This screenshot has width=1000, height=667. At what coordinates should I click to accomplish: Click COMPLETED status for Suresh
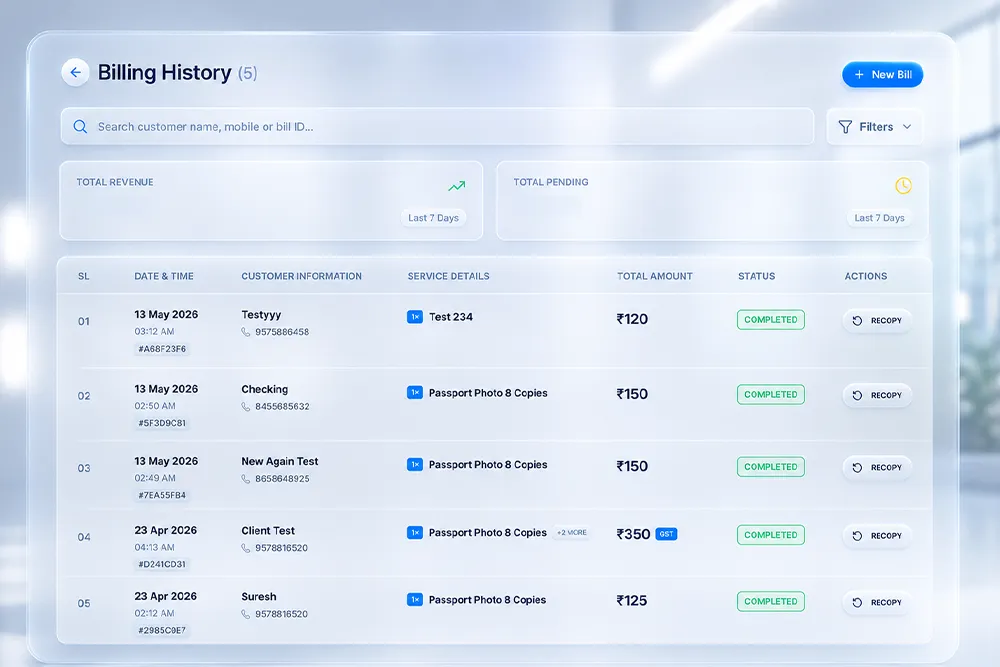tap(770, 601)
